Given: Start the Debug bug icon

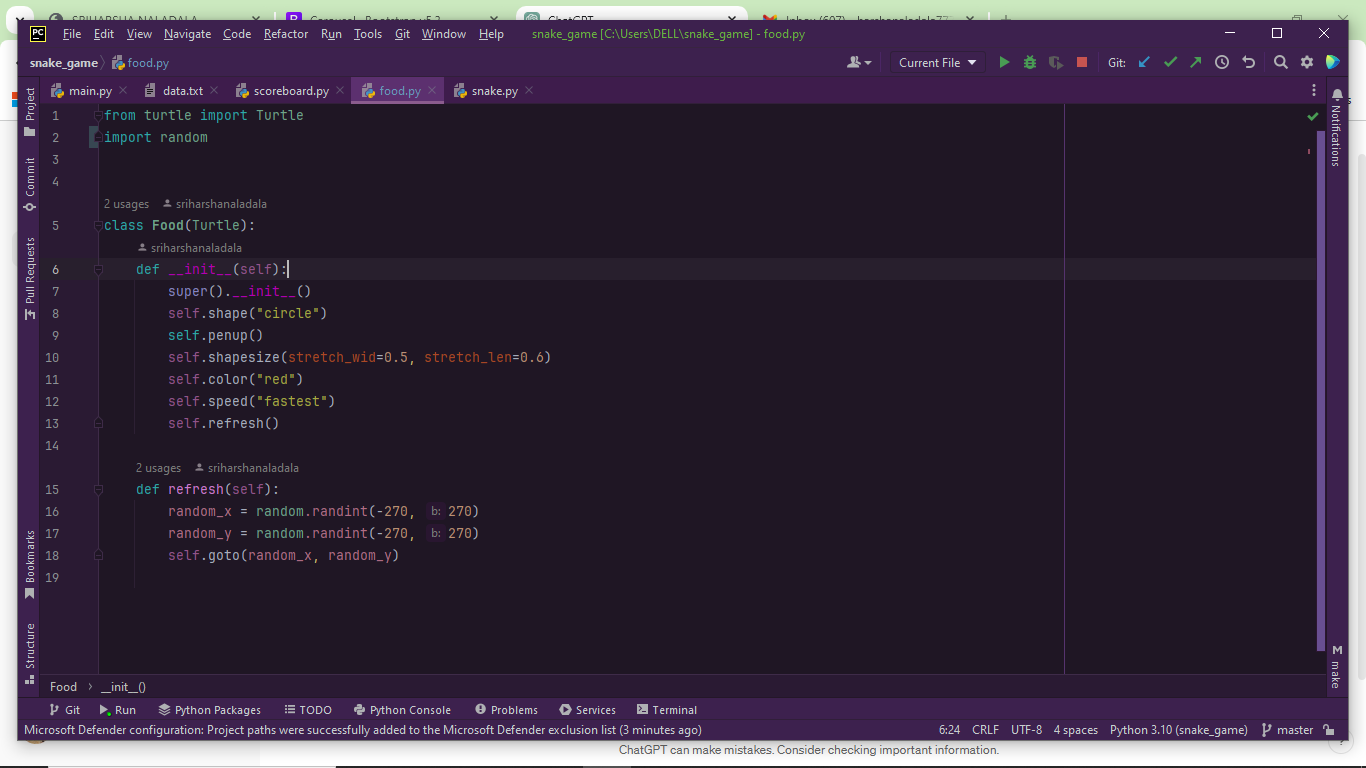Looking at the screenshot, I should 1030,62.
